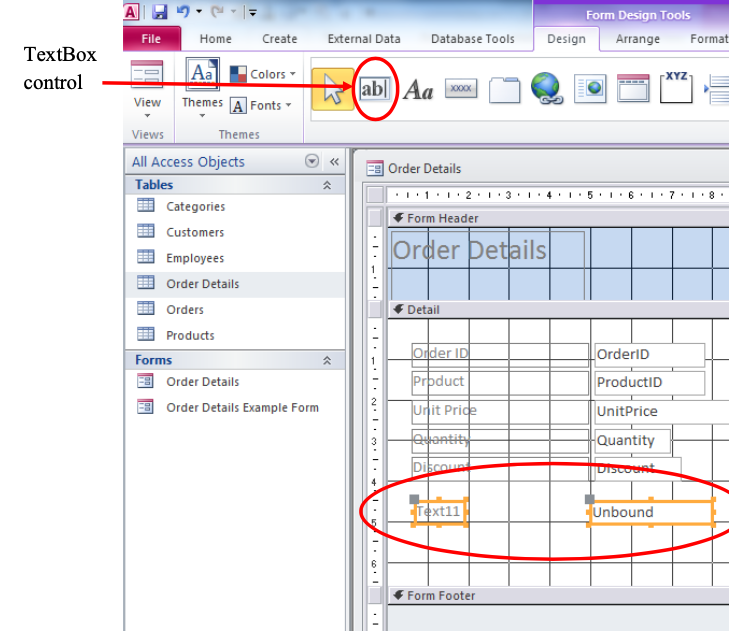Viewport: 729px width, 631px height.
Task: Switch to the Arrange ribbon tab
Action: coord(637,39)
